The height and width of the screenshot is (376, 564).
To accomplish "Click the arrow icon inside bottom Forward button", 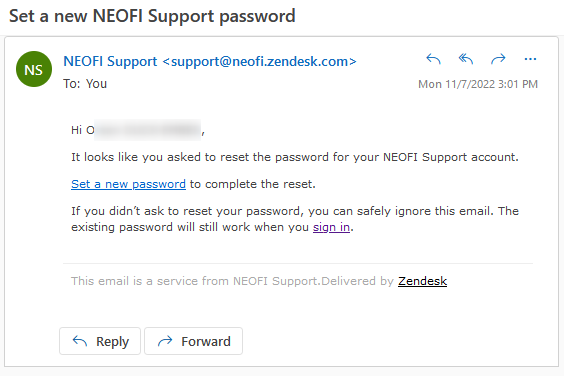I will tap(165, 341).
